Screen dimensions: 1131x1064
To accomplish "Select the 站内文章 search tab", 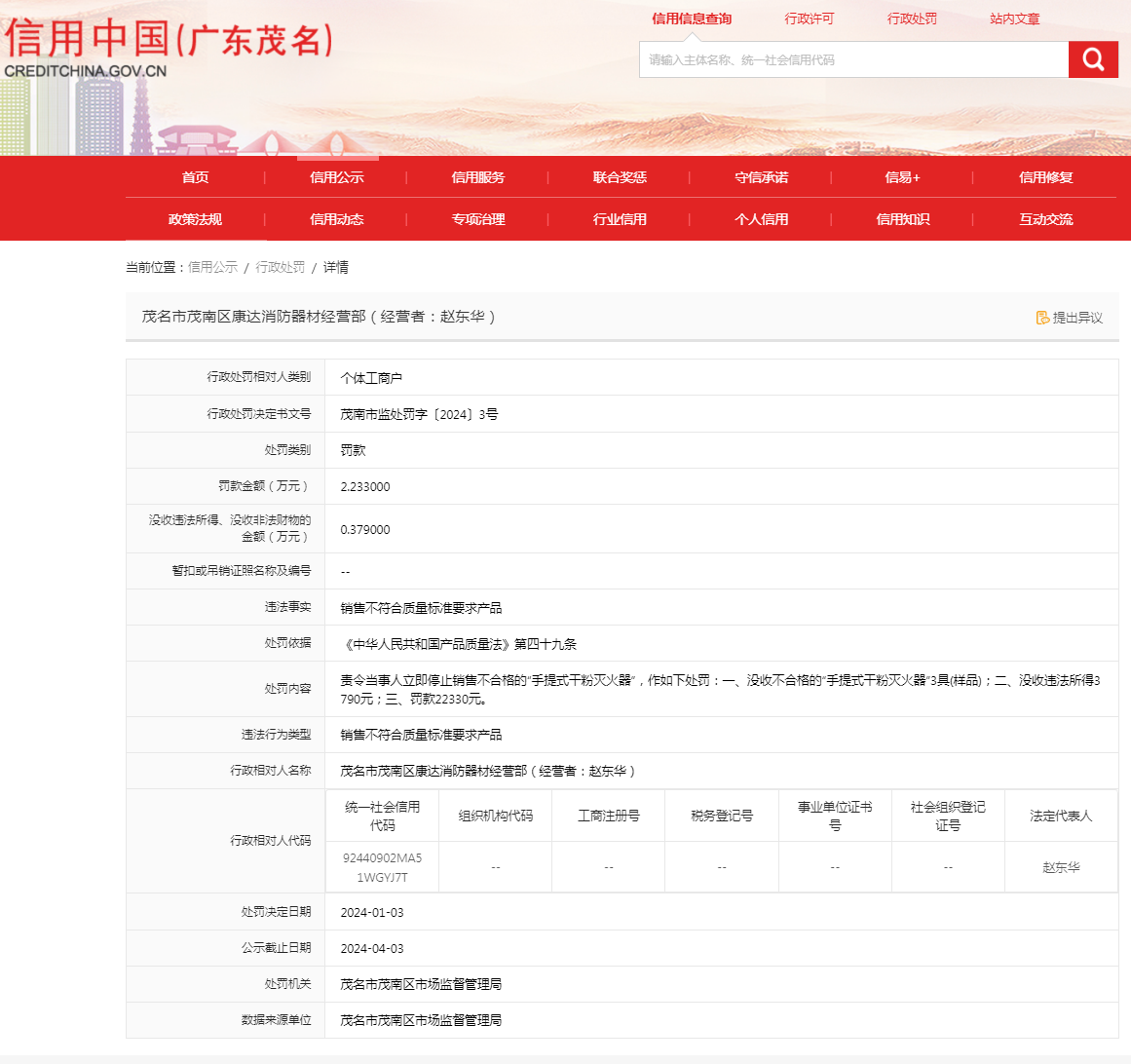I will pos(1015,19).
